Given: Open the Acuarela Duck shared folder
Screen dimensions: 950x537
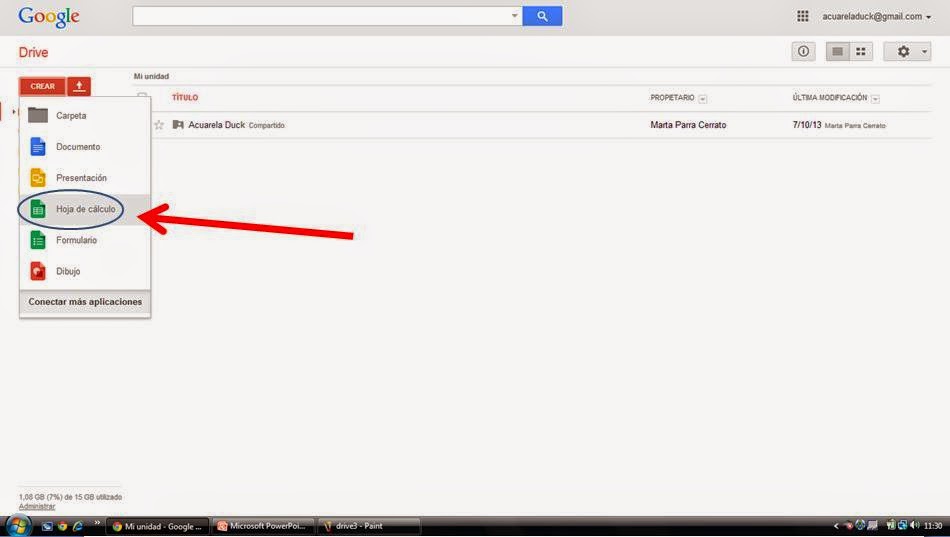Looking at the screenshot, I should tap(216, 125).
